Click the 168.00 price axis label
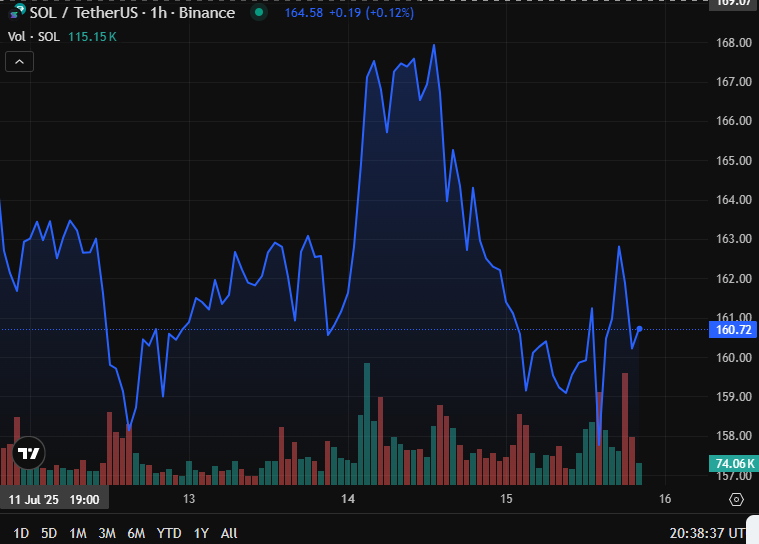The width and height of the screenshot is (759, 544). pyautogui.click(x=734, y=43)
